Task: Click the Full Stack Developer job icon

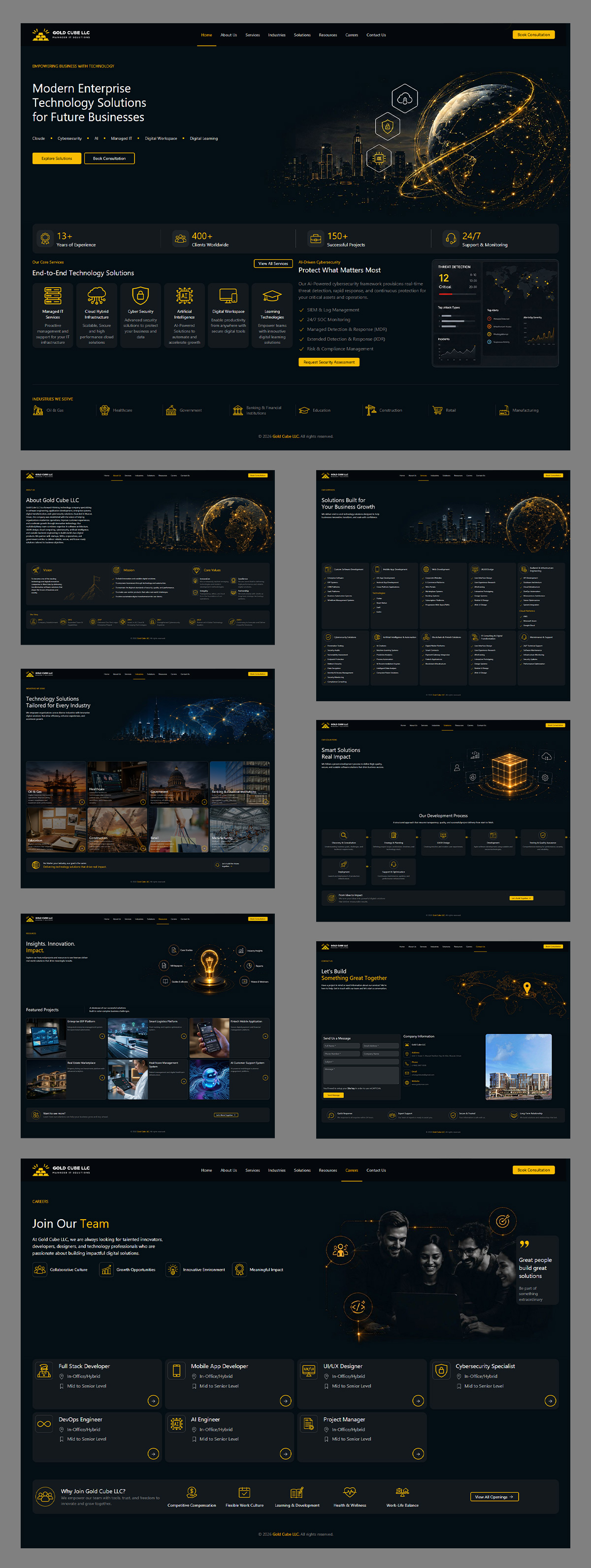Action: [x=44, y=1371]
